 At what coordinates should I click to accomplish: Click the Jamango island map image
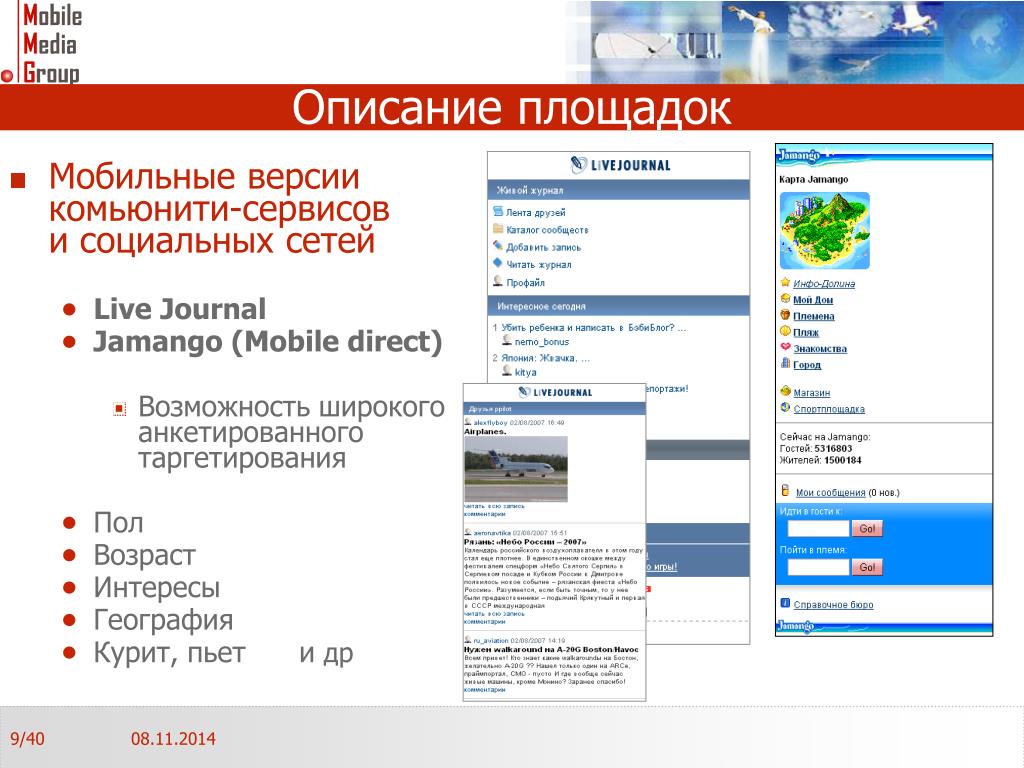825,231
